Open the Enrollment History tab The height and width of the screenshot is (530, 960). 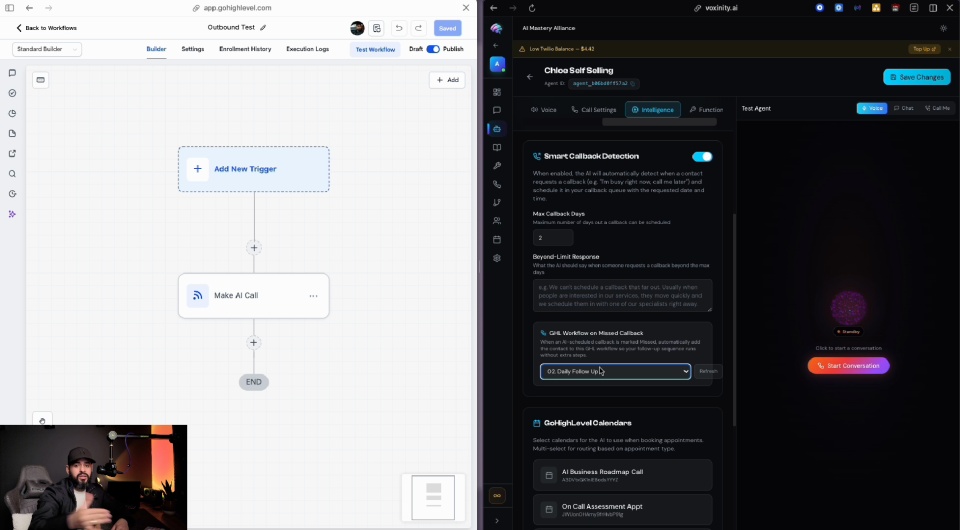(245, 49)
